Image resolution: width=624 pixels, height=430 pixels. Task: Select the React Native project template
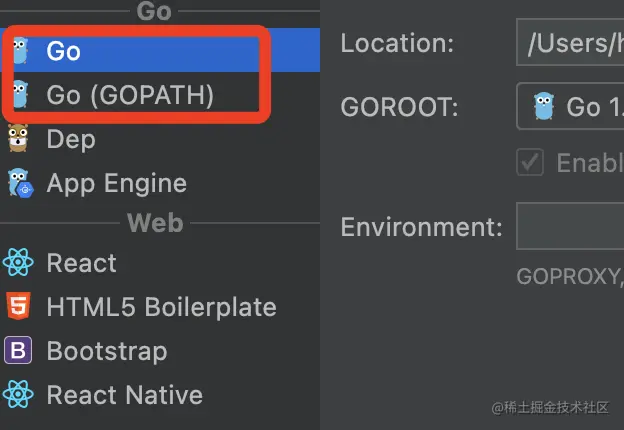[160, 395]
